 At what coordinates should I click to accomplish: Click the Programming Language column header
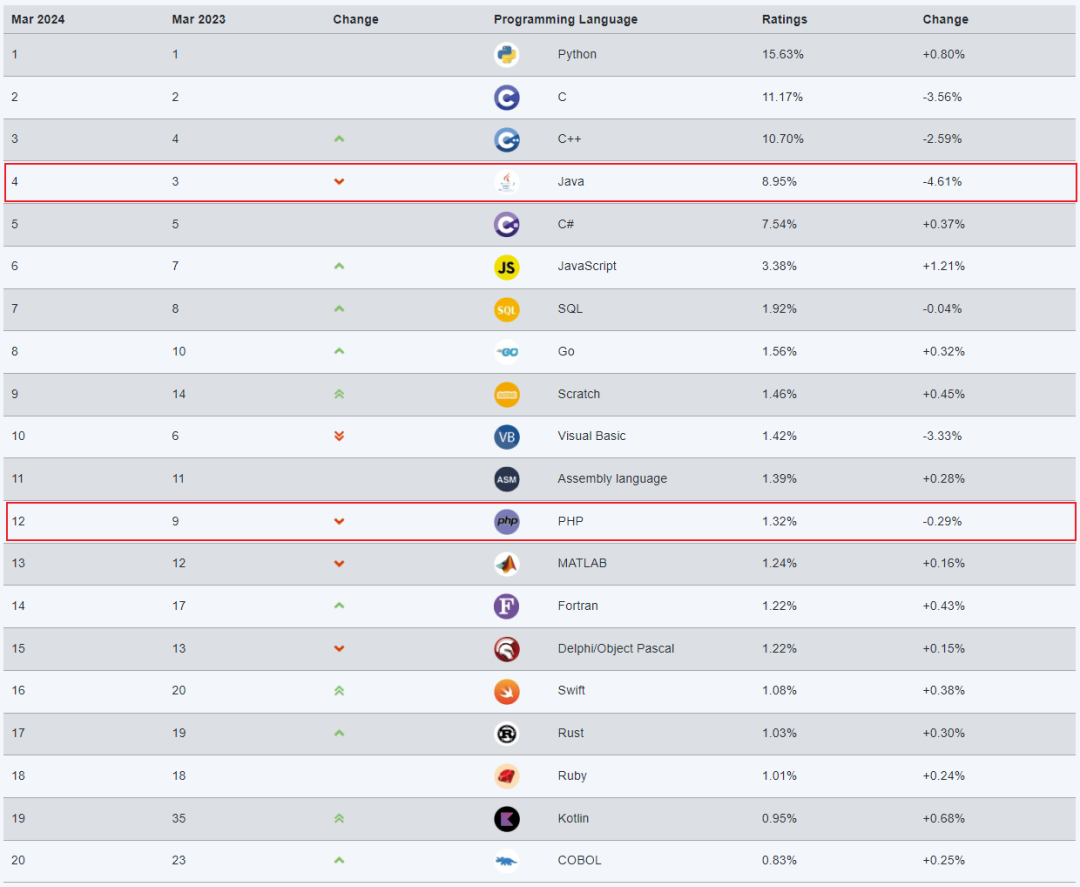tap(565, 19)
